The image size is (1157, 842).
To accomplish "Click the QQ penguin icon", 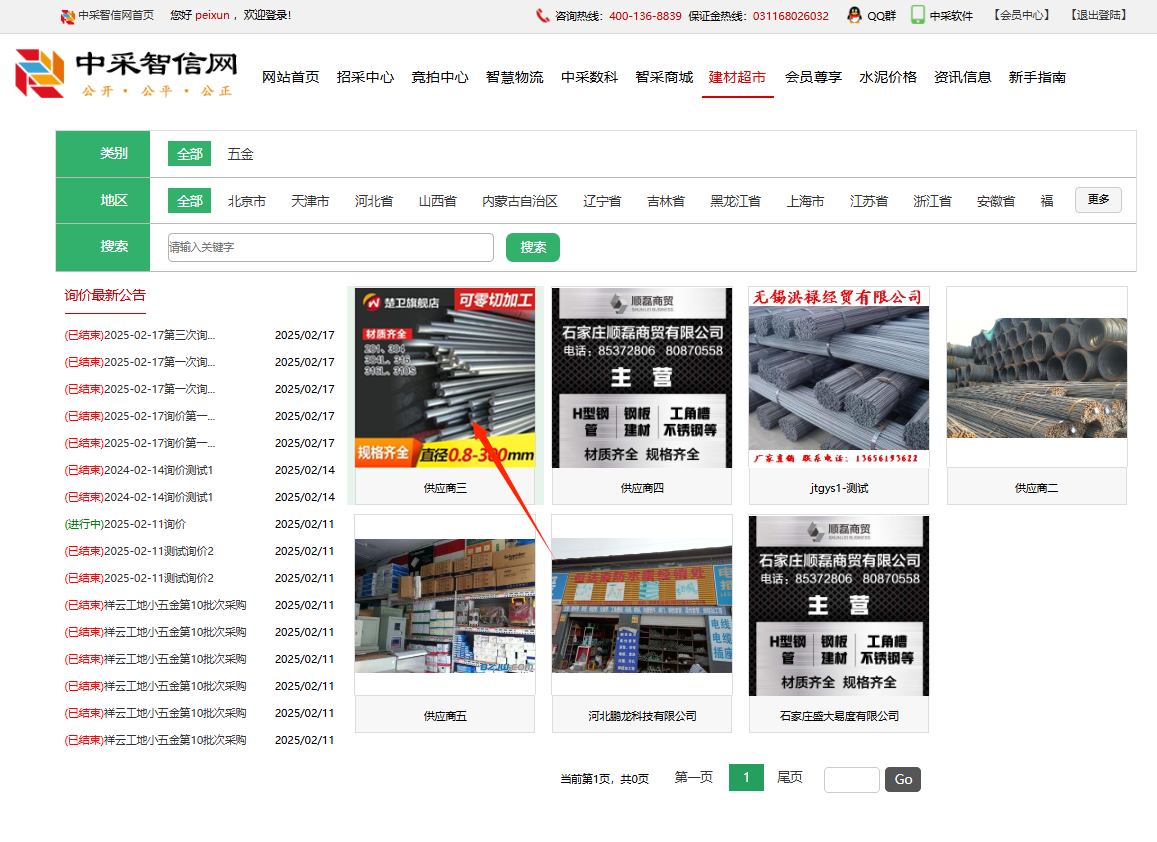I will click(x=854, y=15).
